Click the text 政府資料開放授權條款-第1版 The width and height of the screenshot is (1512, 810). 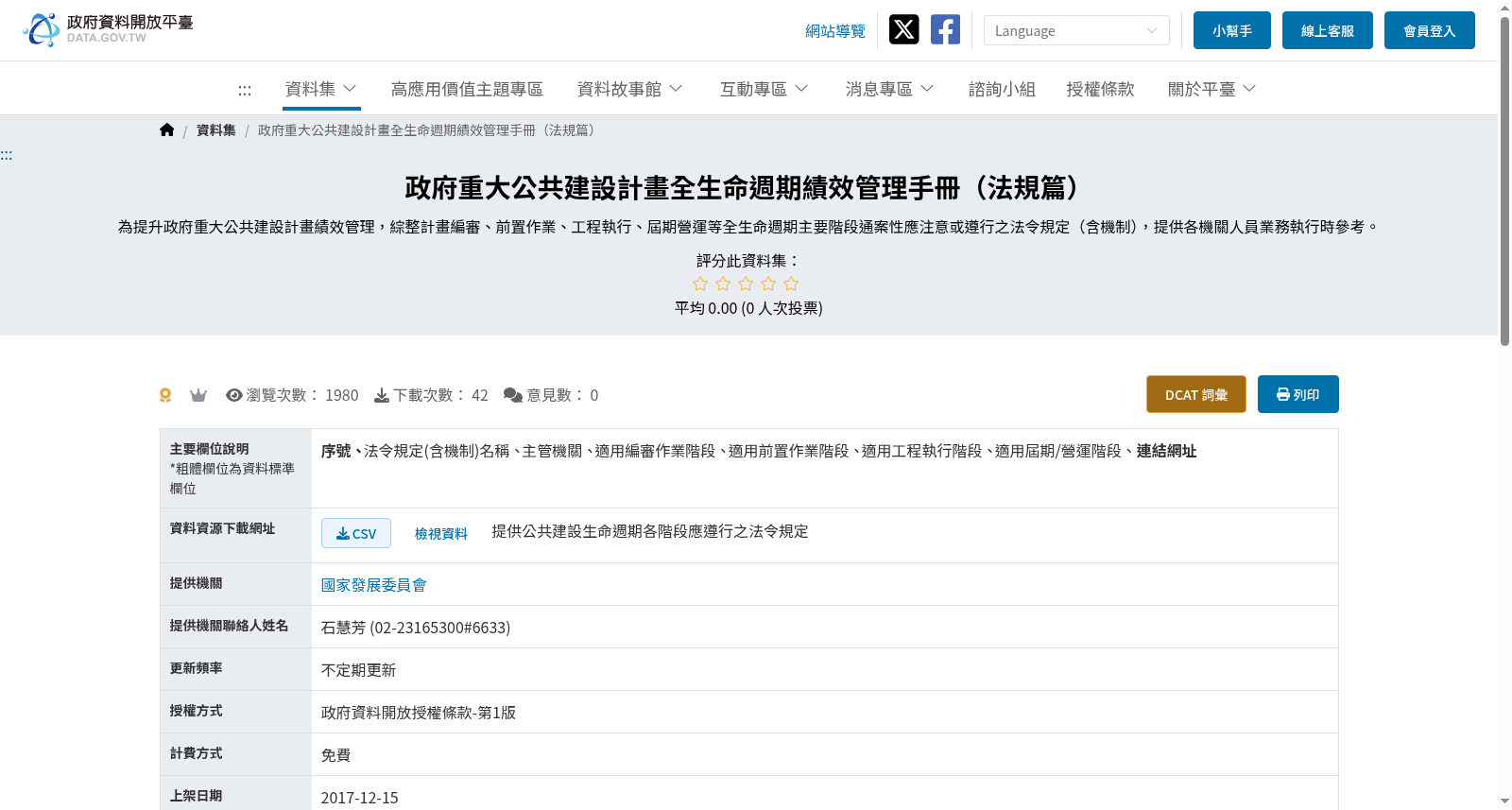pos(419,713)
